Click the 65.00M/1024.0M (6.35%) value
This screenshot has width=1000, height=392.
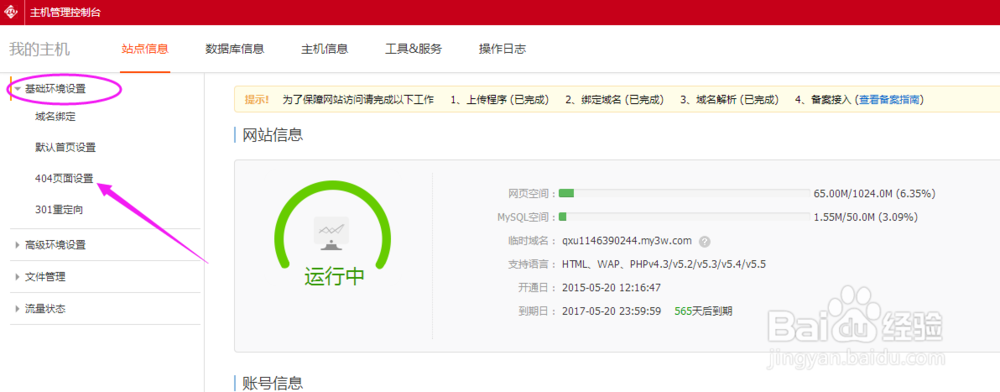pos(875,193)
